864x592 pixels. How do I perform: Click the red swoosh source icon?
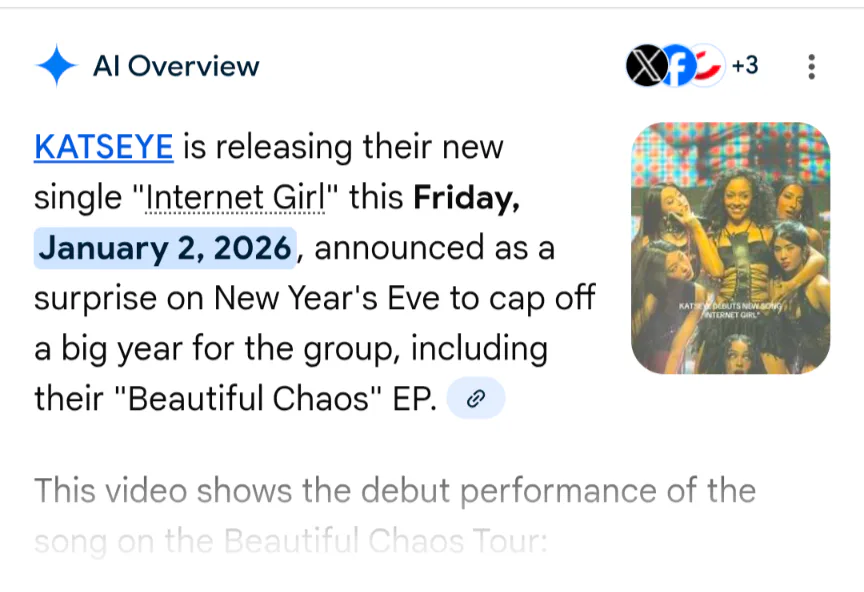tap(709, 65)
